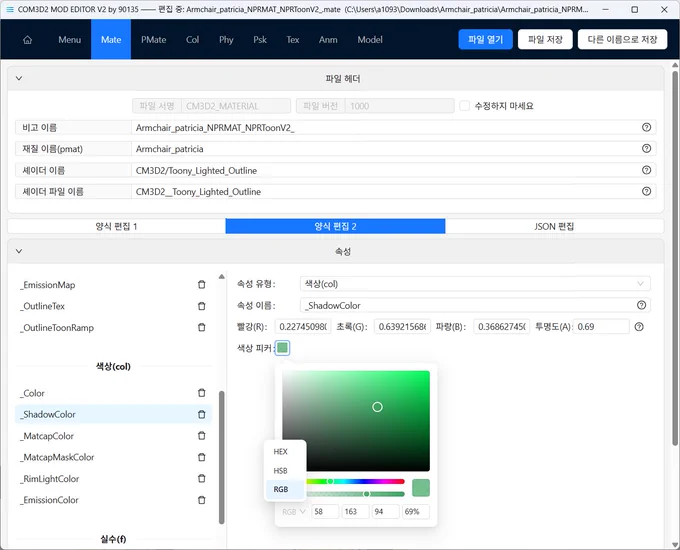Viewport: 680px width, 550px height.
Task: Delete the _OutlineTex property via trash icon
Action: click(202, 306)
